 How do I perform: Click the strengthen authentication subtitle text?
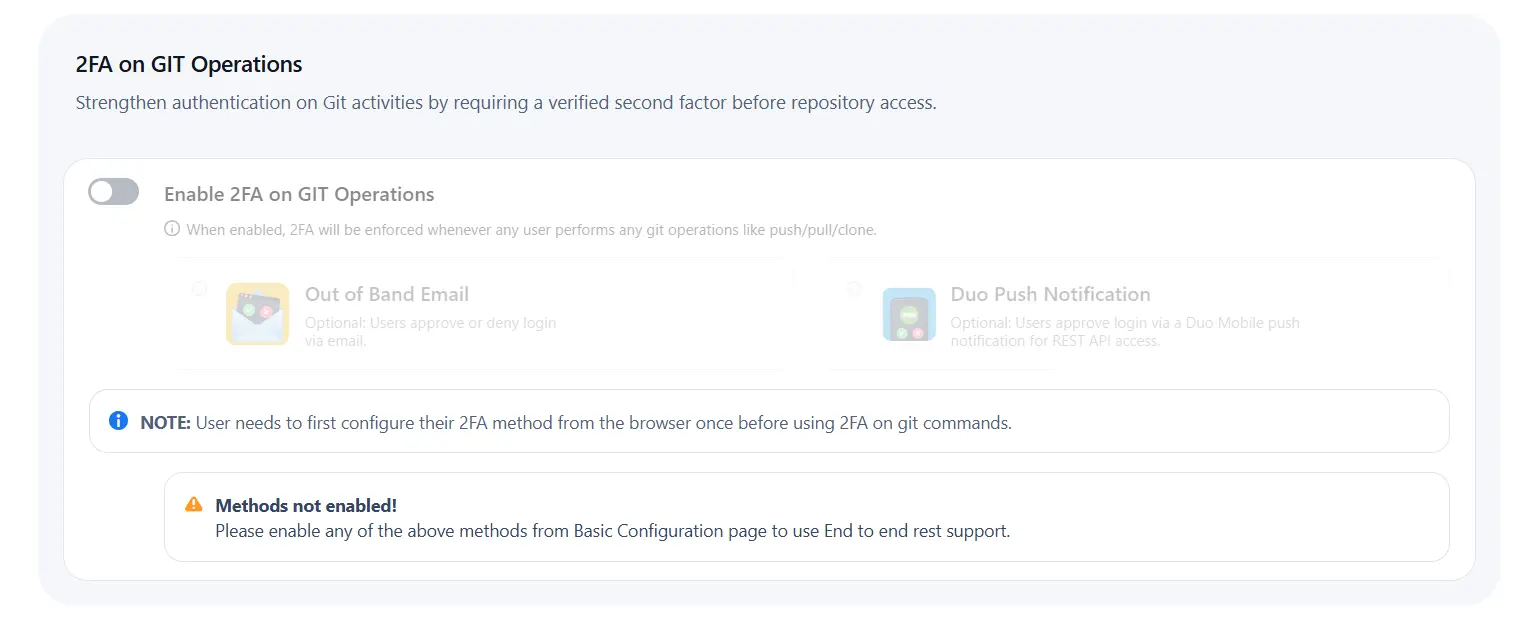[506, 102]
